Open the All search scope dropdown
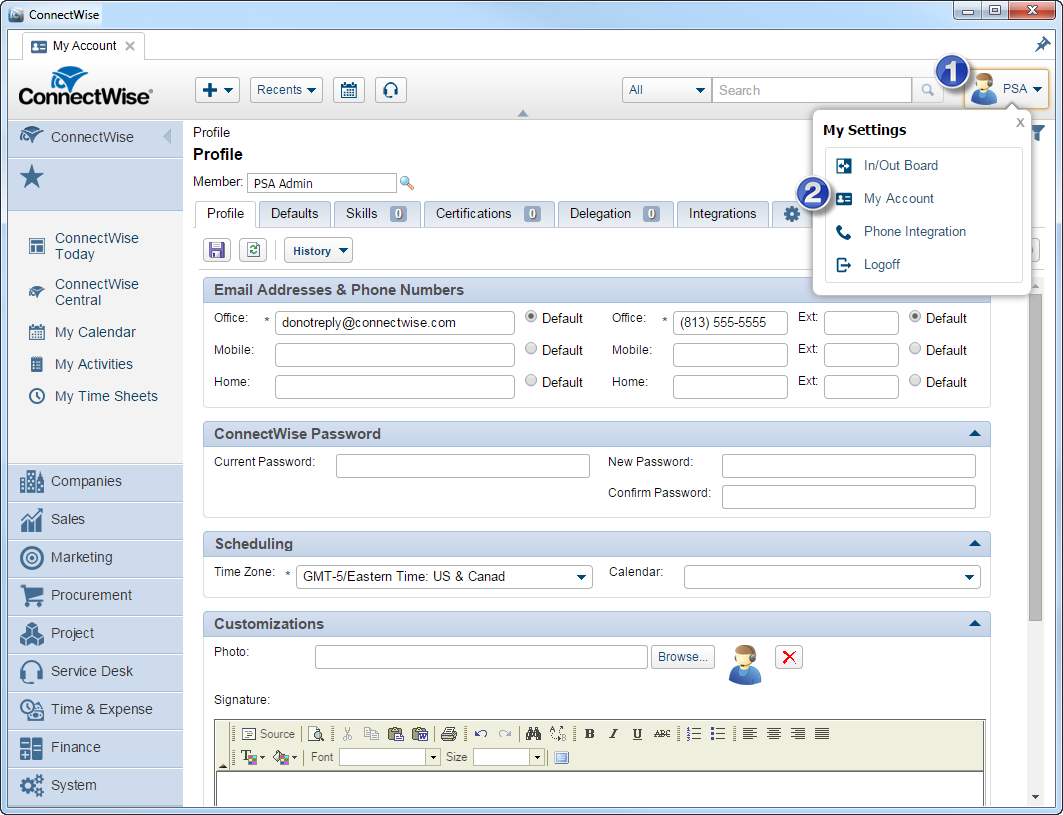This screenshot has width=1063, height=815. pyautogui.click(x=666, y=90)
